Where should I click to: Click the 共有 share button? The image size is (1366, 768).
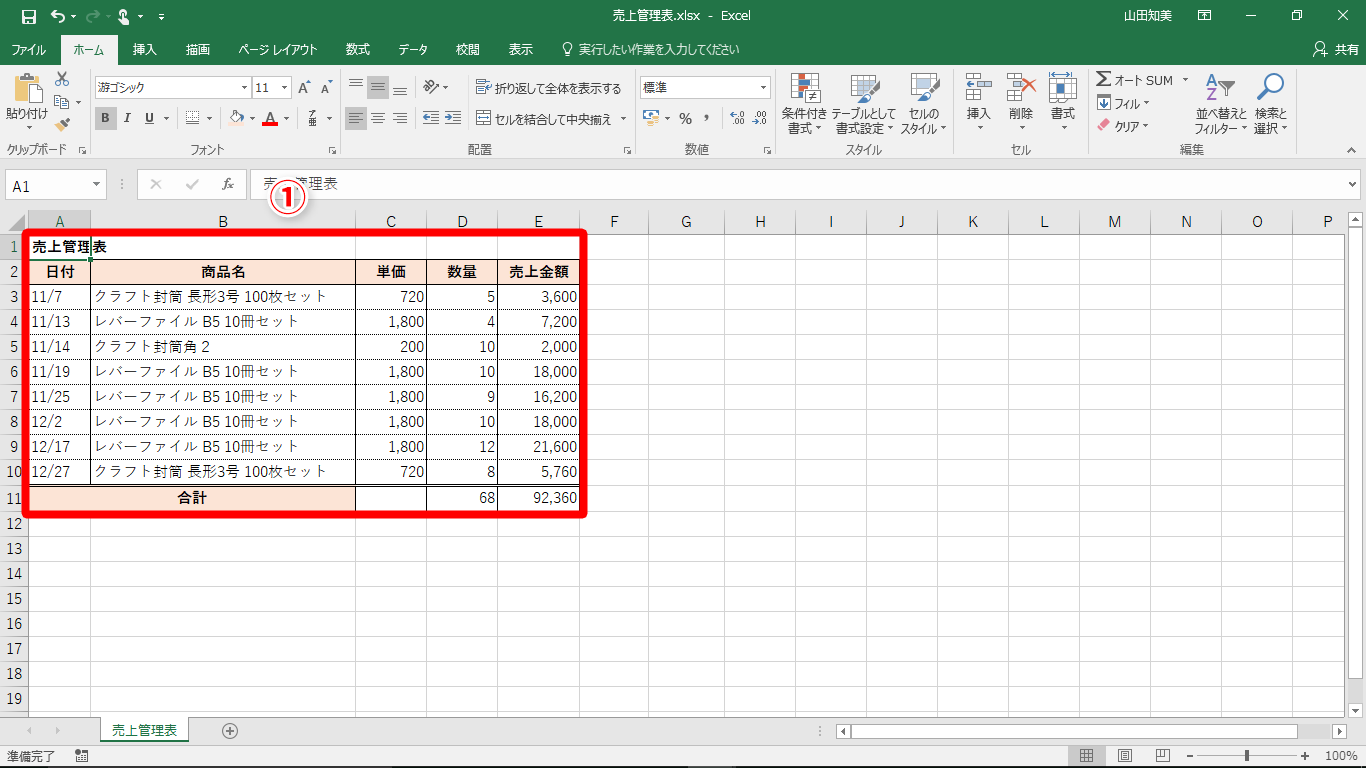tap(1335, 49)
